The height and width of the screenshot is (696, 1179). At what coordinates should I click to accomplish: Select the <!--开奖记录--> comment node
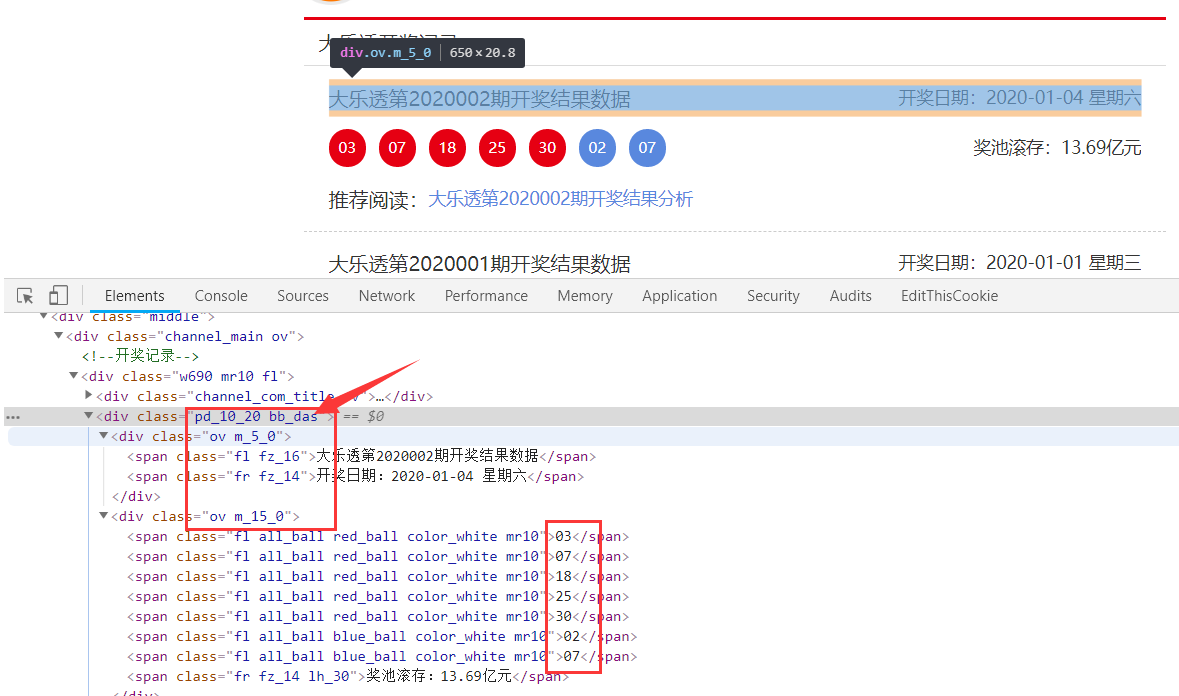[141, 356]
